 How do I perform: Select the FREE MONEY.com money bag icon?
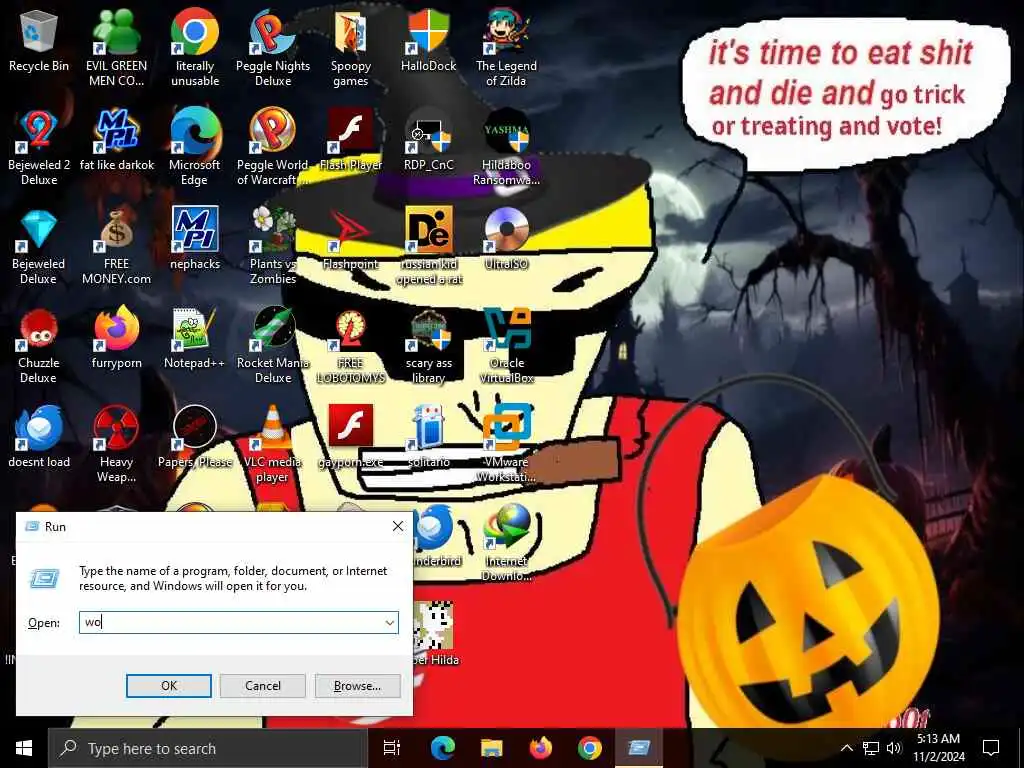(x=116, y=247)
